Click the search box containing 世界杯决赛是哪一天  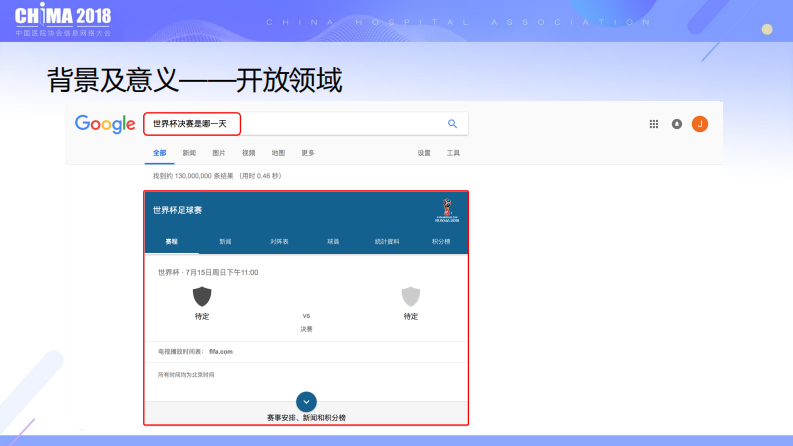(306, 124)
